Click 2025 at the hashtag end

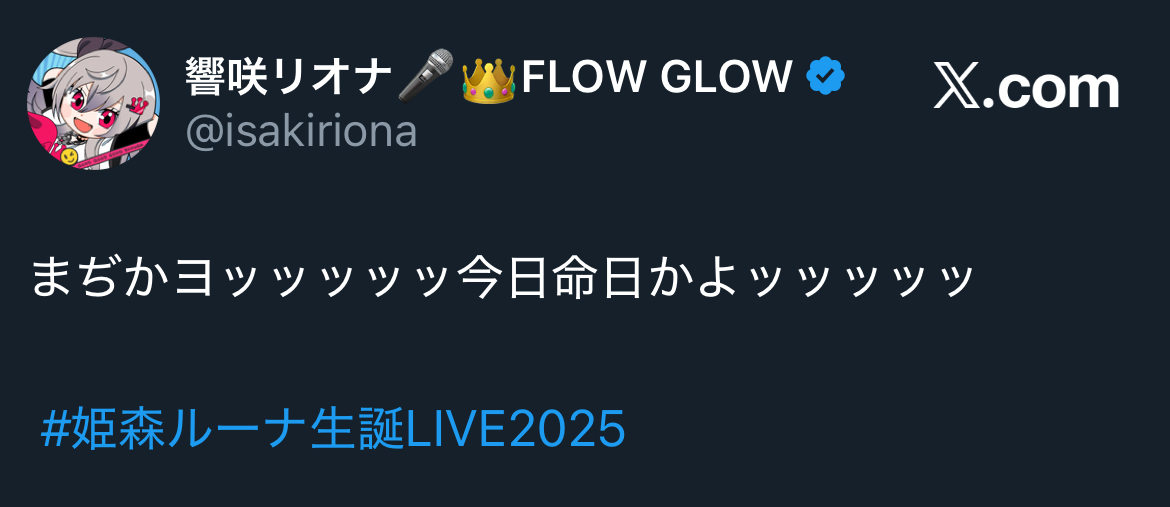tap(566, 430)
